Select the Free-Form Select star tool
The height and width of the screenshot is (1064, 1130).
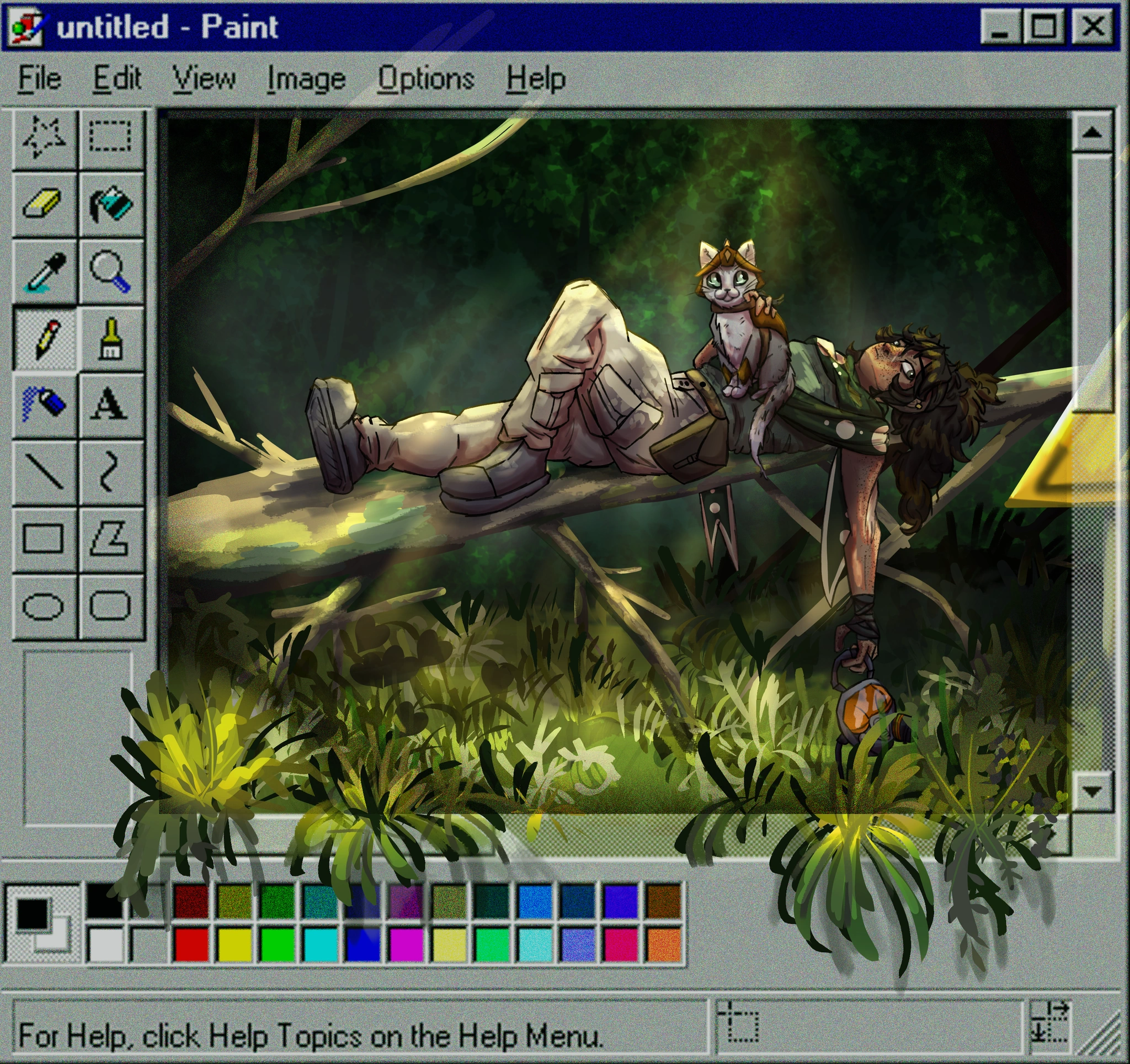coord(44,138)
